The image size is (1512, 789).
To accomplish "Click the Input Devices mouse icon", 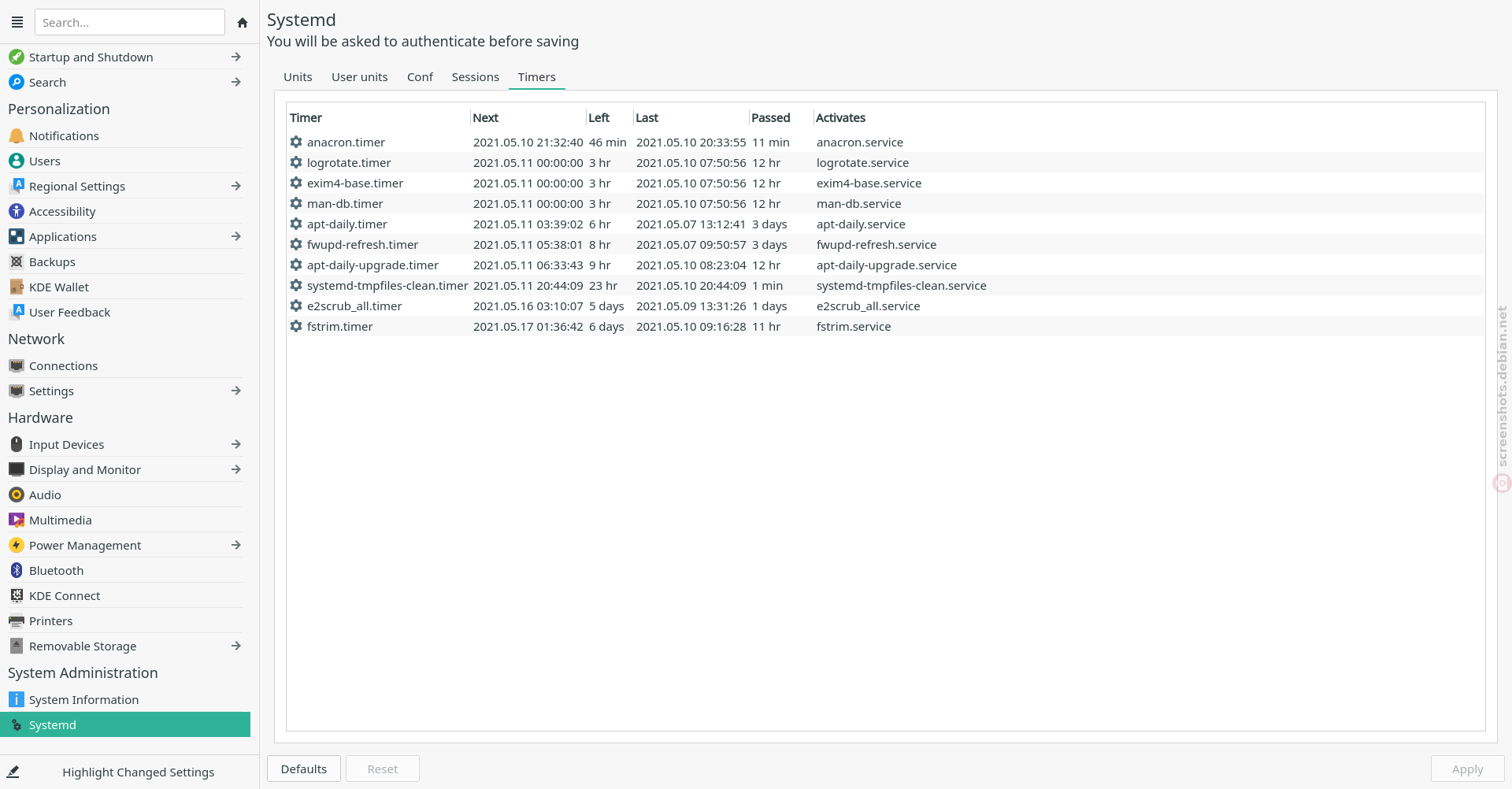I will click(x=17, y=444).
